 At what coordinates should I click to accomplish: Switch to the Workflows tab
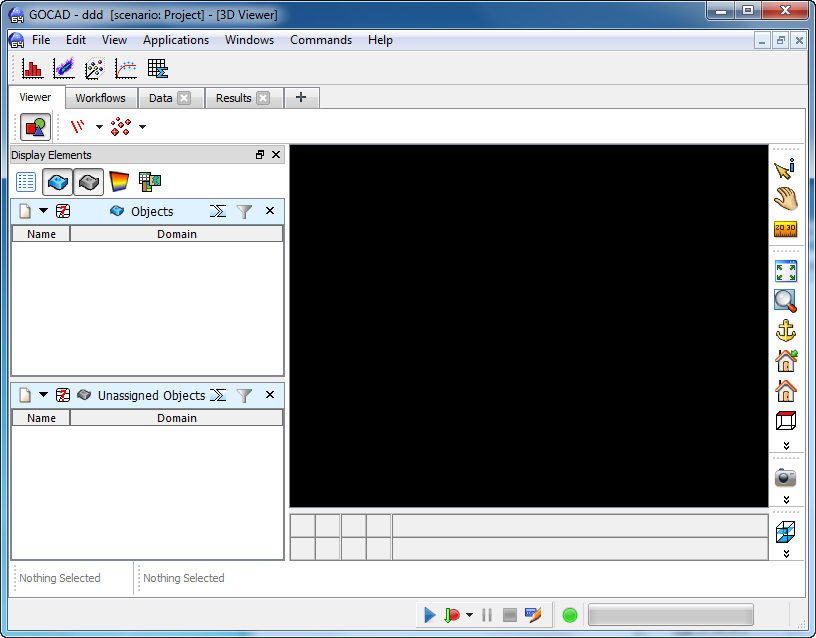pyautogui.click(x=100, y=98)
